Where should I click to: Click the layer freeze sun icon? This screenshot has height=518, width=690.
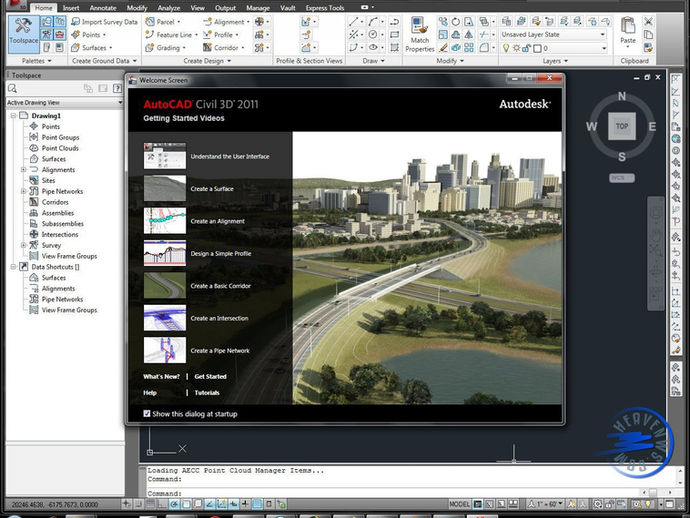coord(516,48)
